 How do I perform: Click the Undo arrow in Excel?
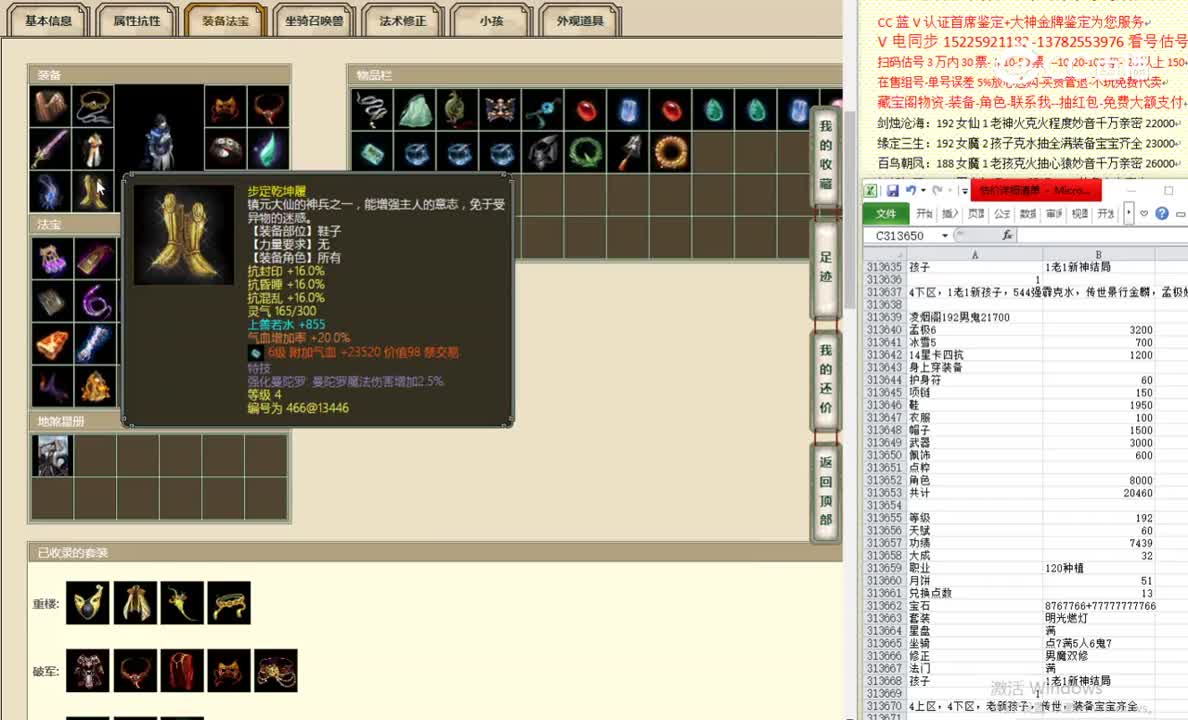910,190
